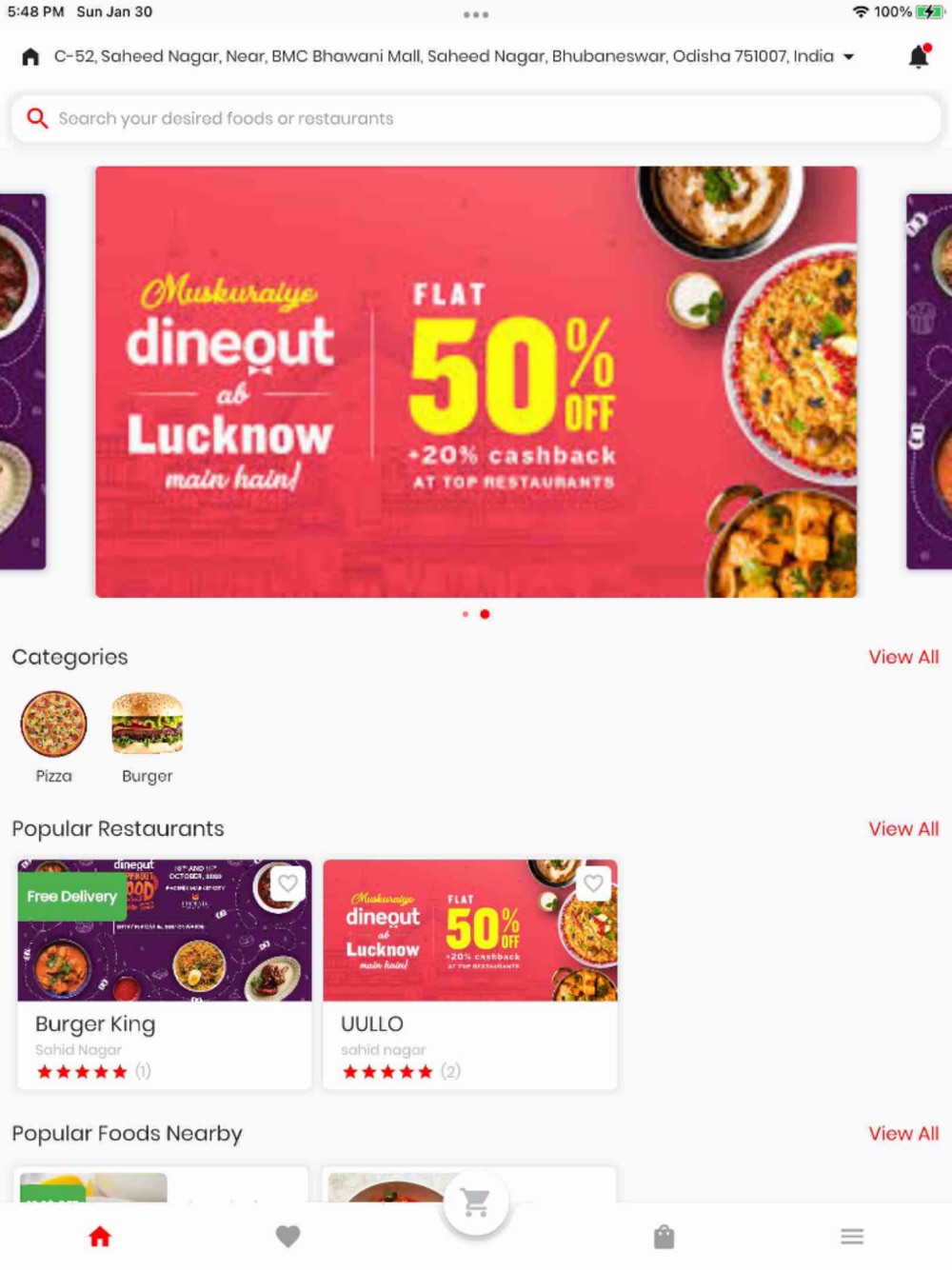The image size is (952, 1270).
Task: Open the floating shopping cart button
Action: point(476,1202)
